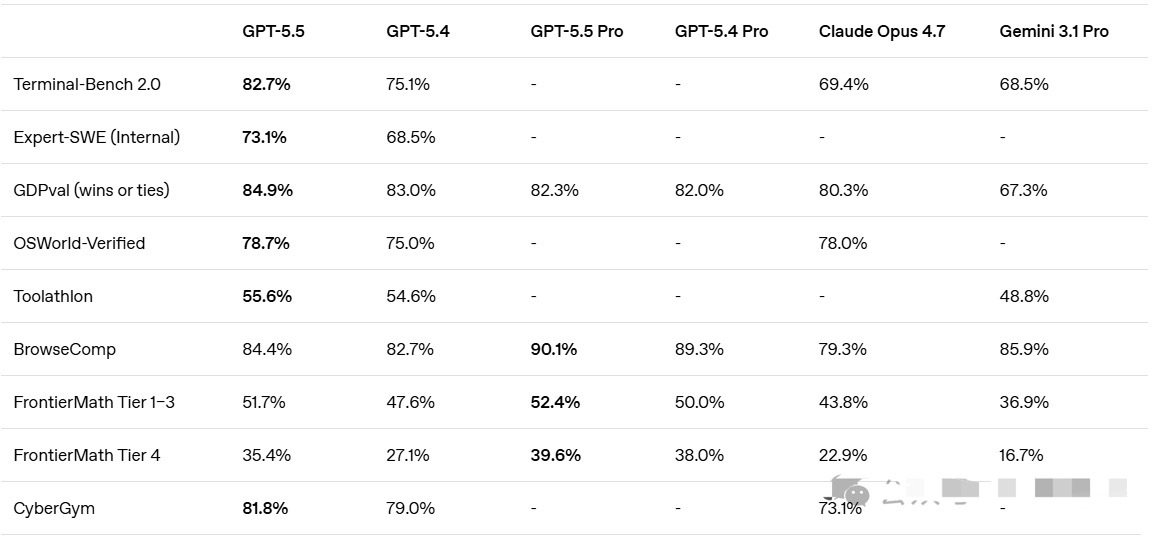This screenshot has height=544, width=1155.
Task: Select the GPT-5.4 column header
Action: (x=418, y=32)
